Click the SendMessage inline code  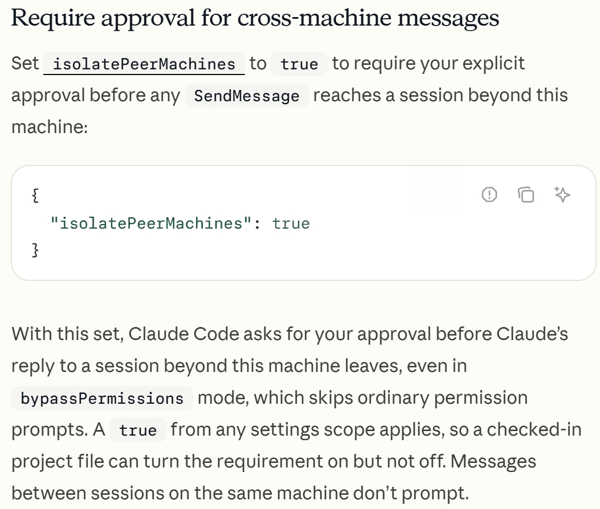pos(246,96)
